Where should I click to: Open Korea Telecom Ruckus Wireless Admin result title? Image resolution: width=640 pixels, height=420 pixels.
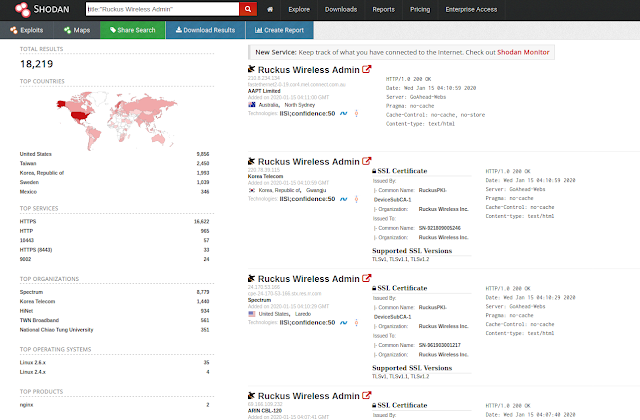coord(309,162)
